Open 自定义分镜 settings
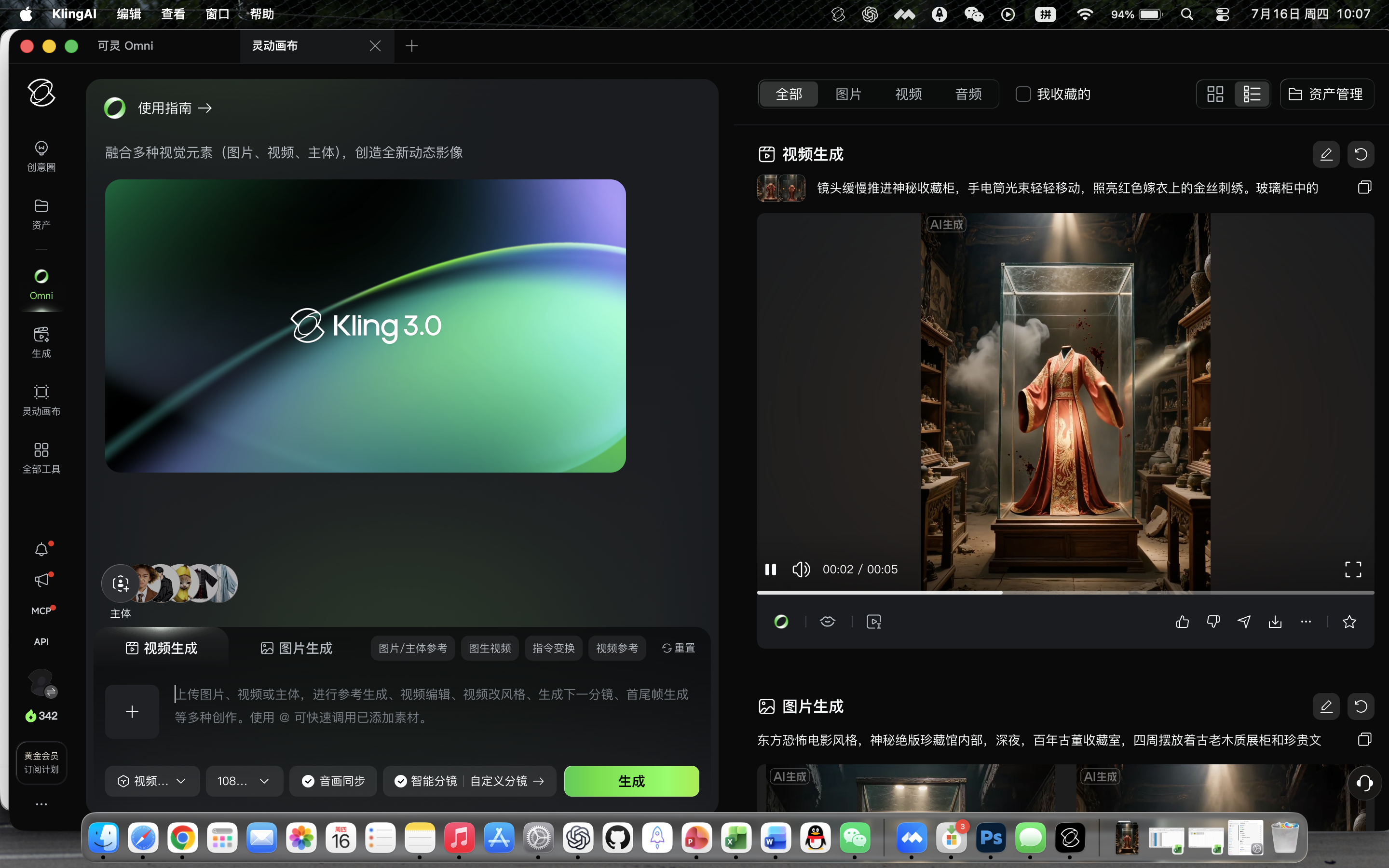 (507, 781)
